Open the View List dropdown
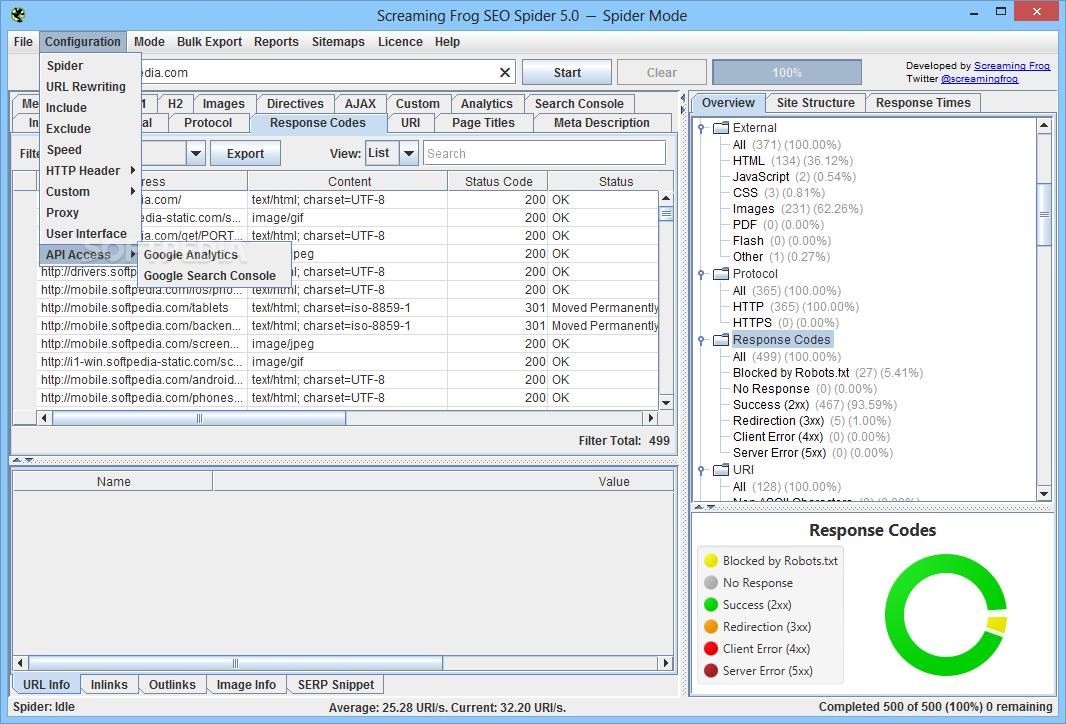 pyautogui.click(x=409, y=154)
